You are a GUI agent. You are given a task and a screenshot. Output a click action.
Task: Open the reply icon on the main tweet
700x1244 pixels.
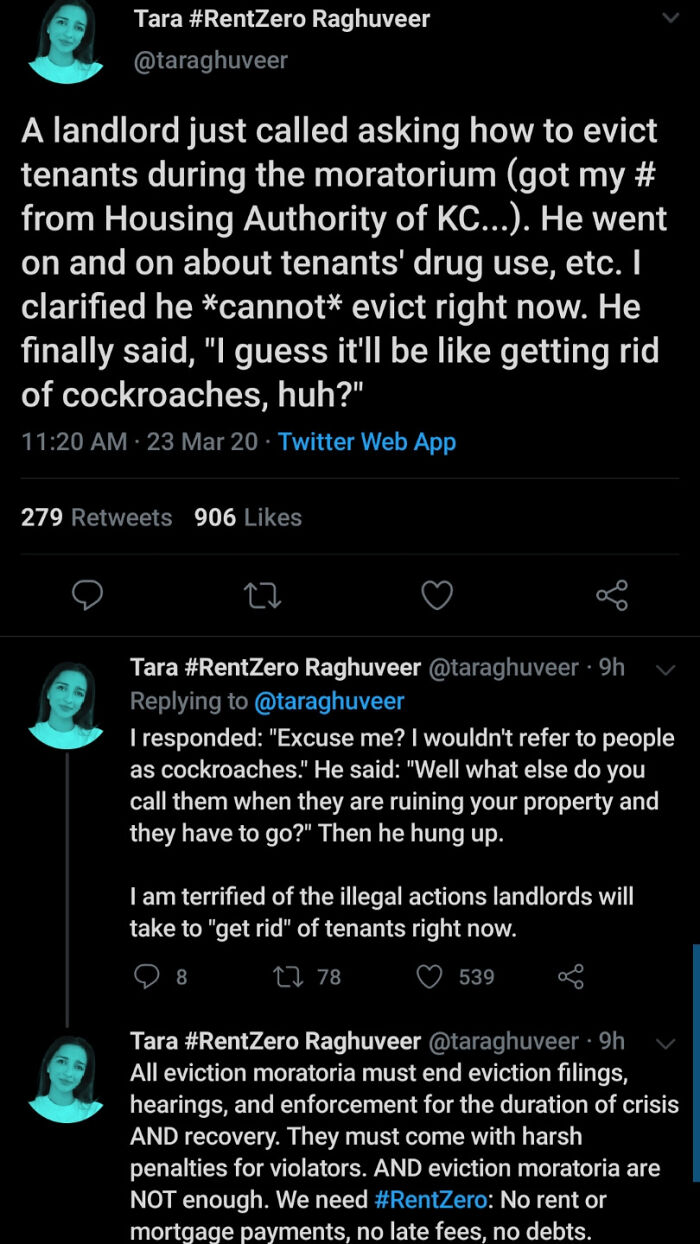tap(89, 596)
